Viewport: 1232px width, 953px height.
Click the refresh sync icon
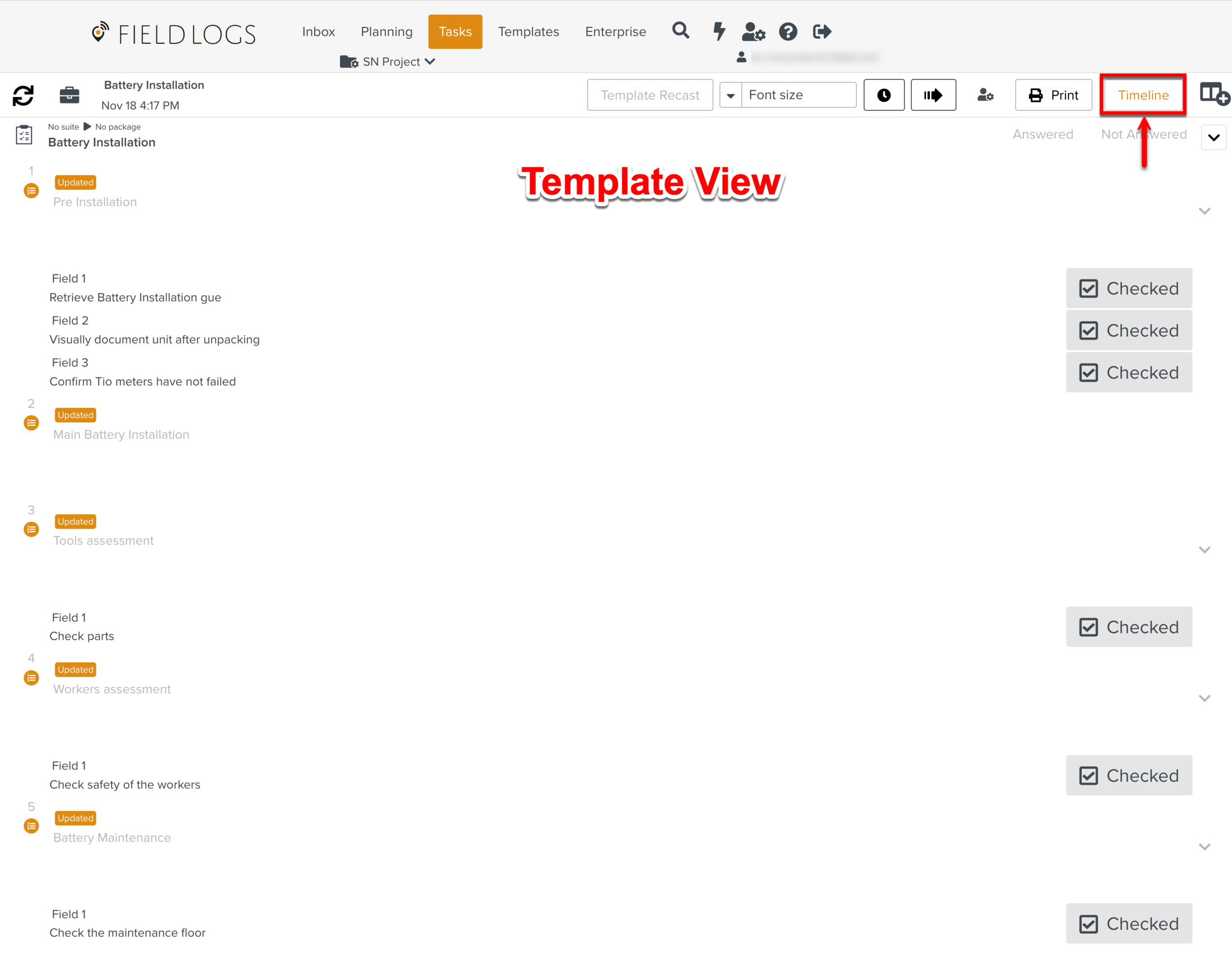tap(23, 95)
